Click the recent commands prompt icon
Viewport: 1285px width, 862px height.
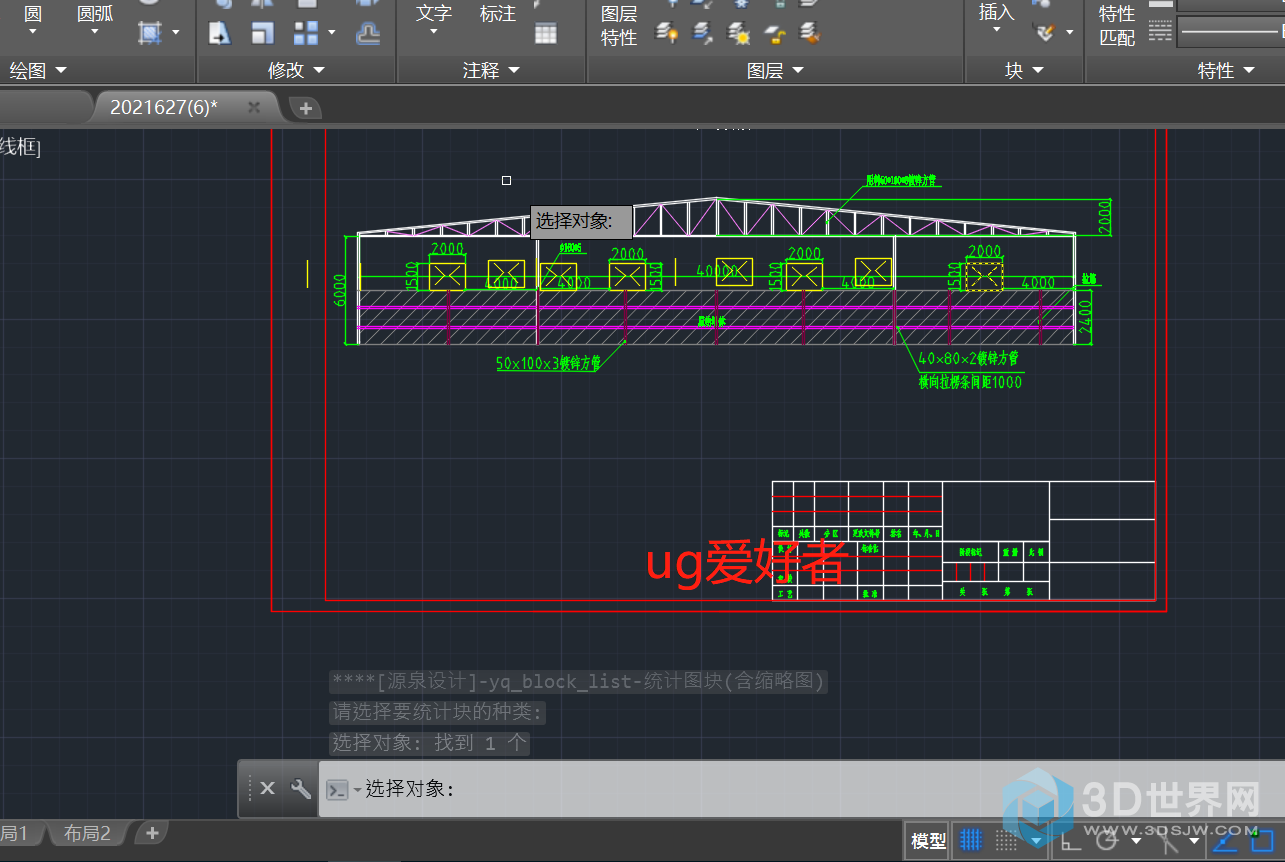(x=338, y=790)
